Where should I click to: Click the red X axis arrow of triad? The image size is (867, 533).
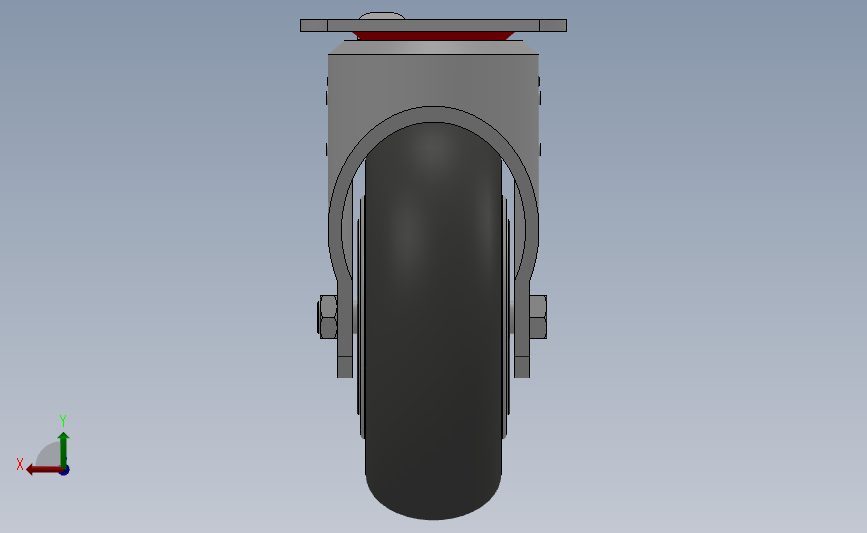(x=44, y=470)
